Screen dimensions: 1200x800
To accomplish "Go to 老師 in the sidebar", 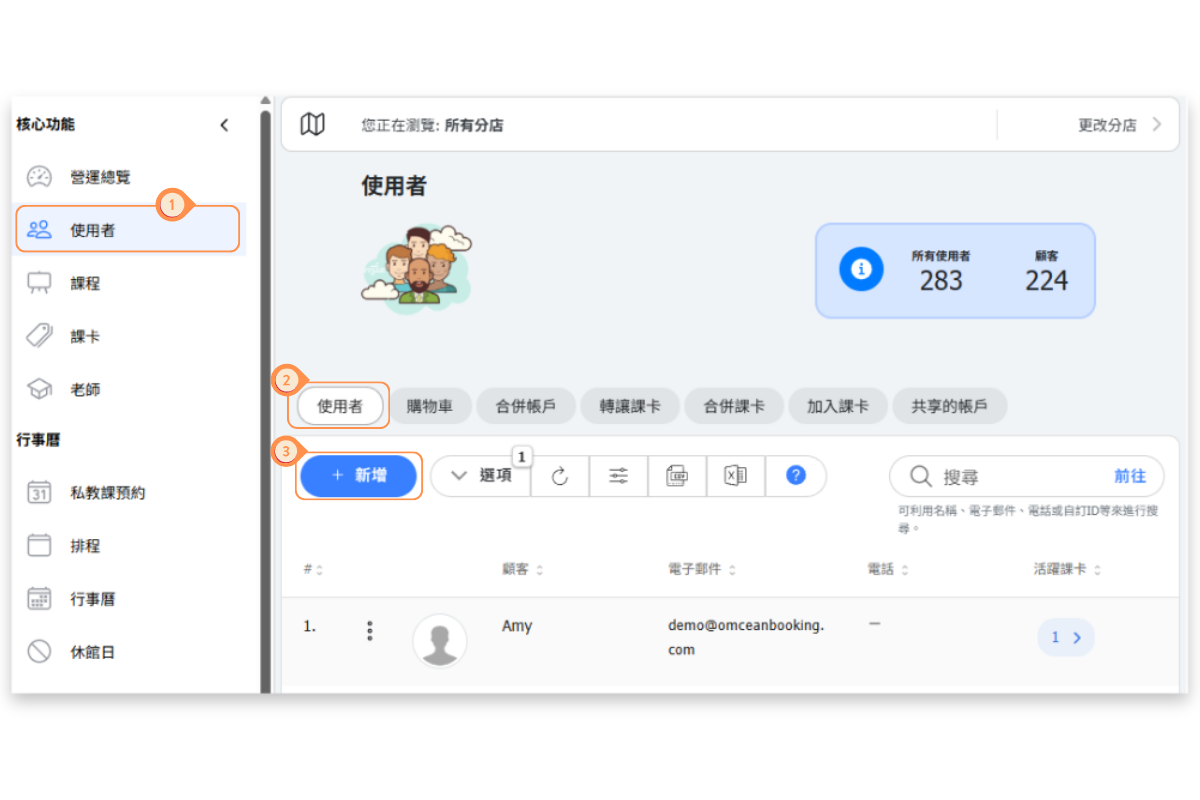I will (85, 390).
